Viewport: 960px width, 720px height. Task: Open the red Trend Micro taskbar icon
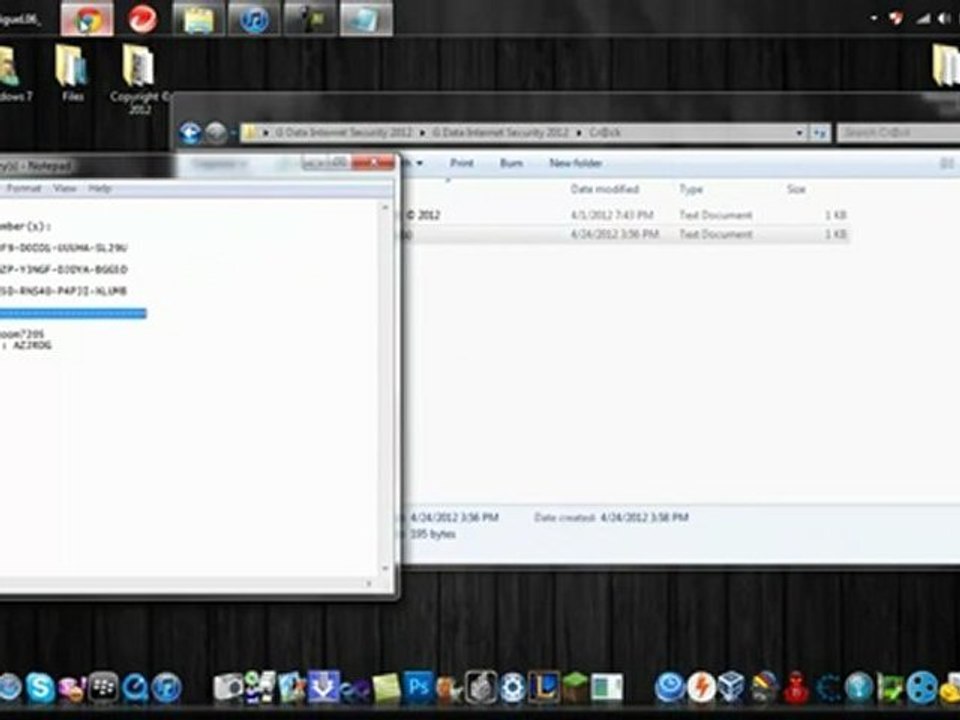(x=142, y=19)
